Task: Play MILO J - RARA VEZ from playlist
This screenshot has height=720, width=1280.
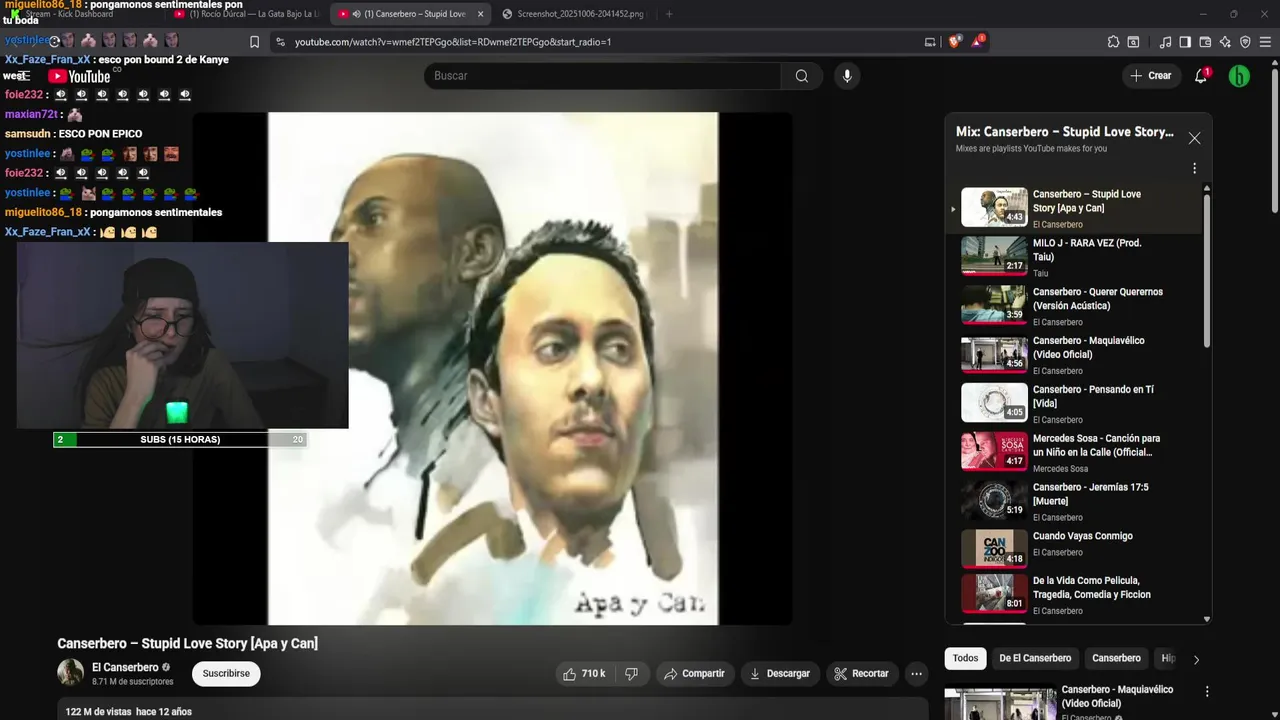Action: tap(1075, 256)
